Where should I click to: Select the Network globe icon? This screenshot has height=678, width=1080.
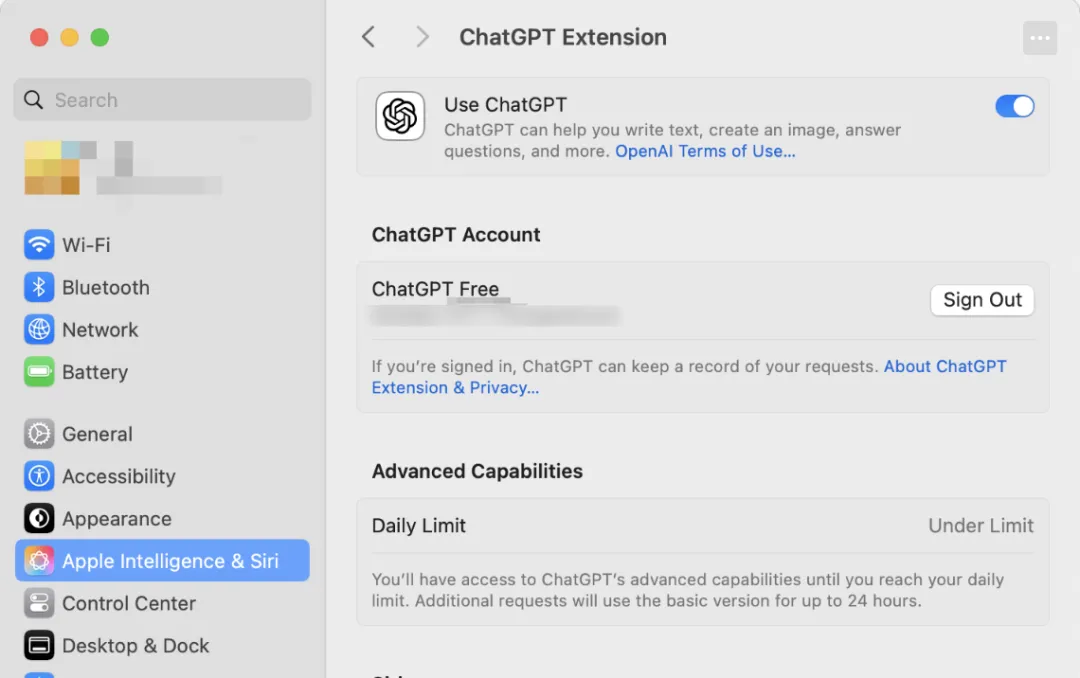pos(39,329)
